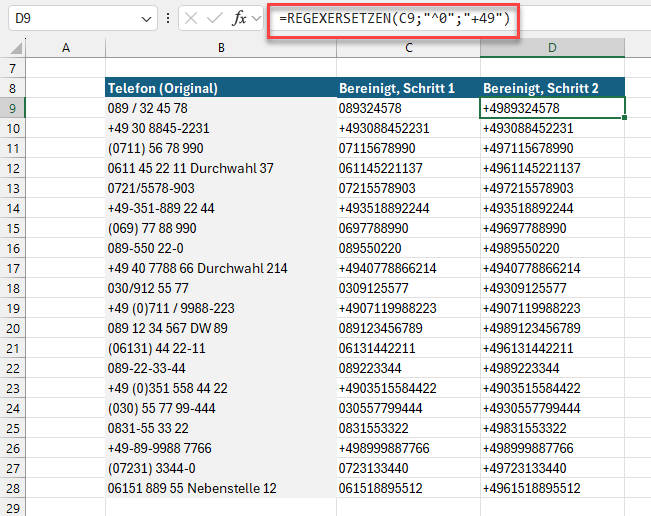Select column B header
The image size is (651, 516).
pyautogui.click(x=220, y=48)
